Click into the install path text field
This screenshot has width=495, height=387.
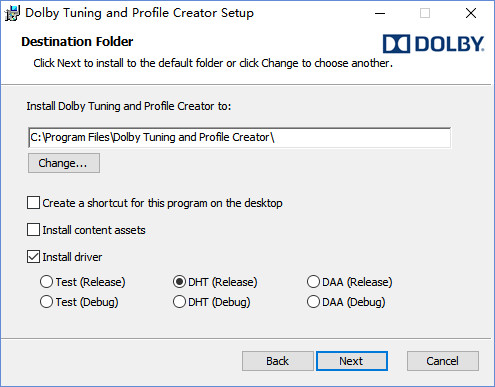pyautogui.click(x=240, y=137)
